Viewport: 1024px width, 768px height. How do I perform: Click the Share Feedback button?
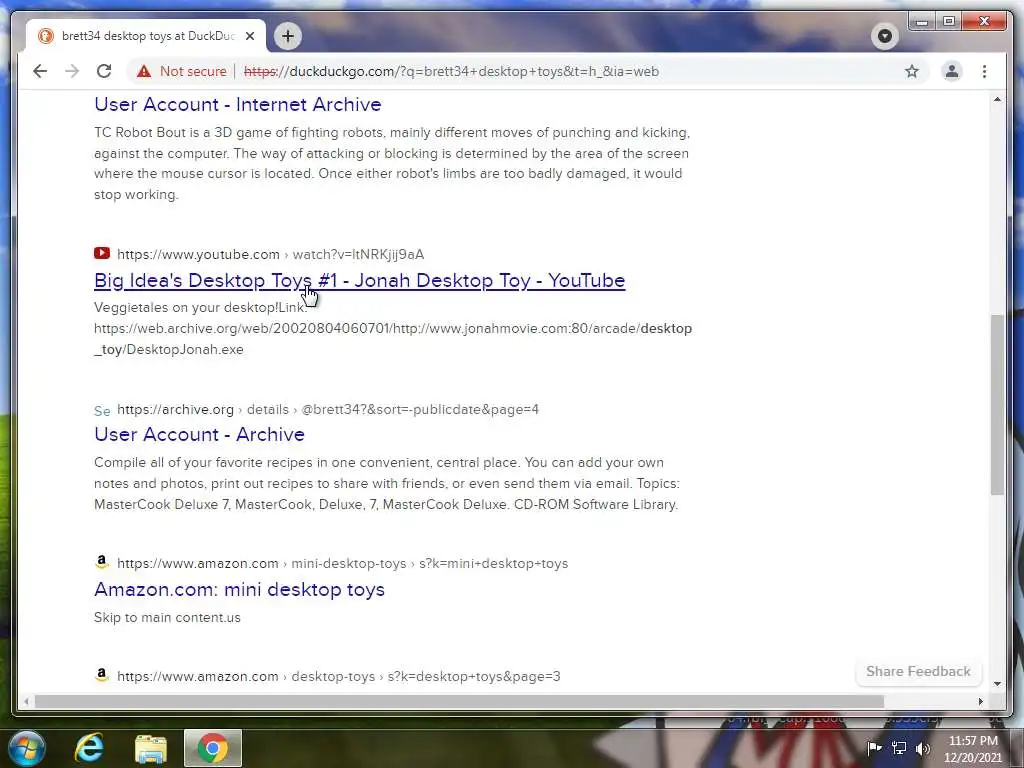click(x=918, y=671)
